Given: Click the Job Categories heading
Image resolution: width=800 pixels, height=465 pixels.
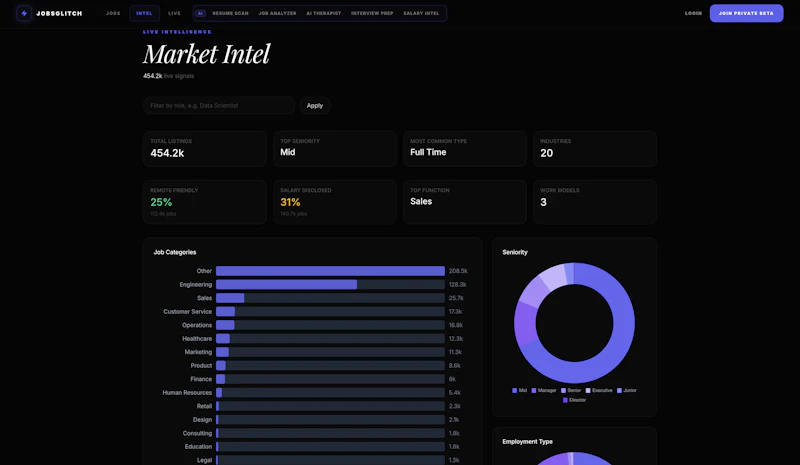Looking at the screenshot, I should point(175,252).
